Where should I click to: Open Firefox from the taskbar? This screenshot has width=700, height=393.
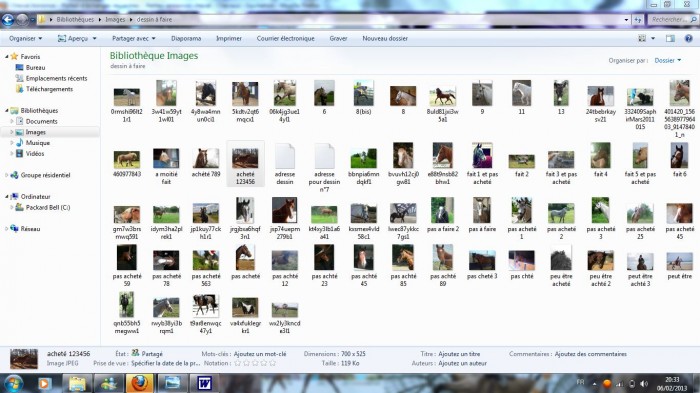pos(139,383)
